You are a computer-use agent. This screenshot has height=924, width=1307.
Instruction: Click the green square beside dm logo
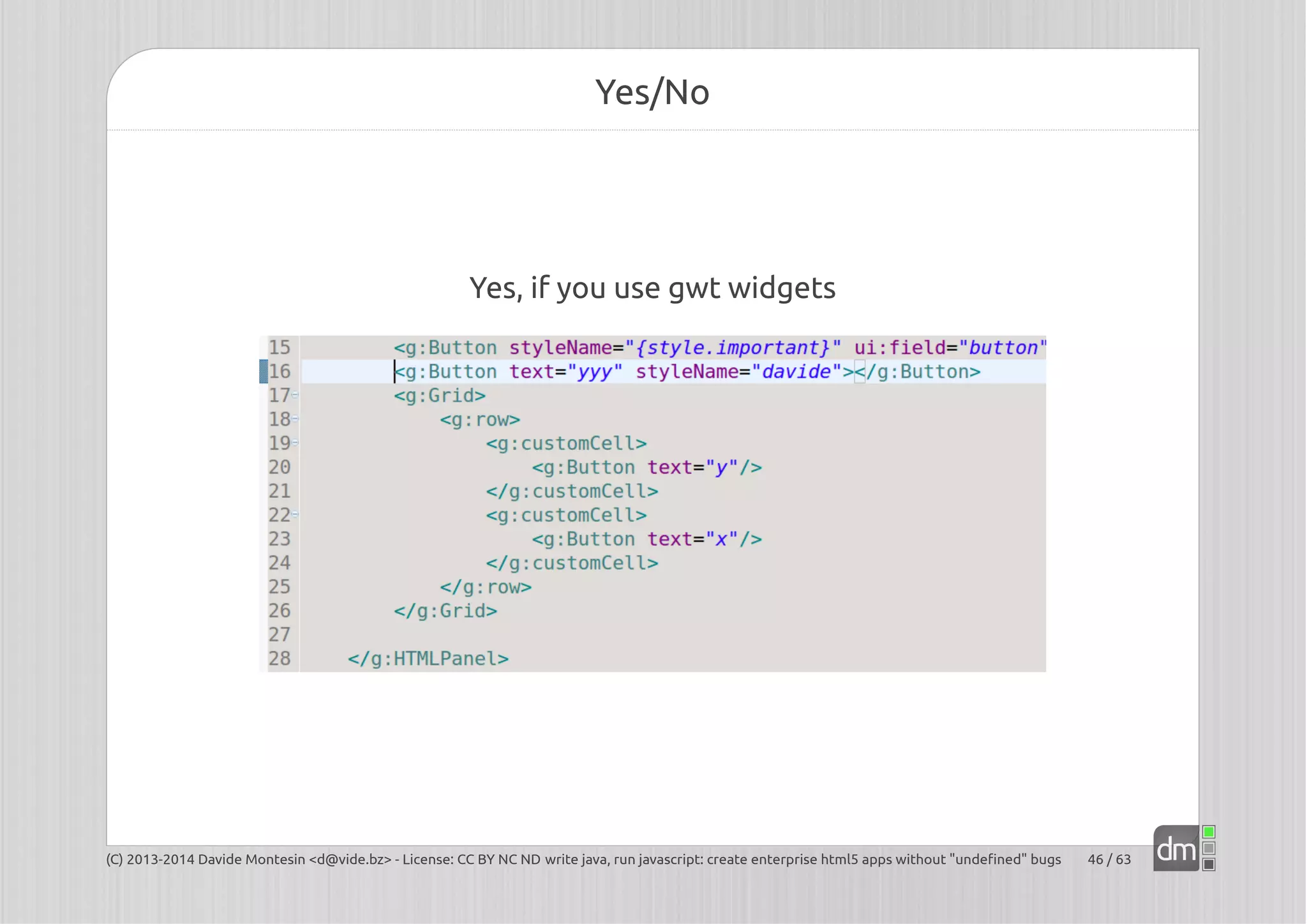tap(1209, 832)
